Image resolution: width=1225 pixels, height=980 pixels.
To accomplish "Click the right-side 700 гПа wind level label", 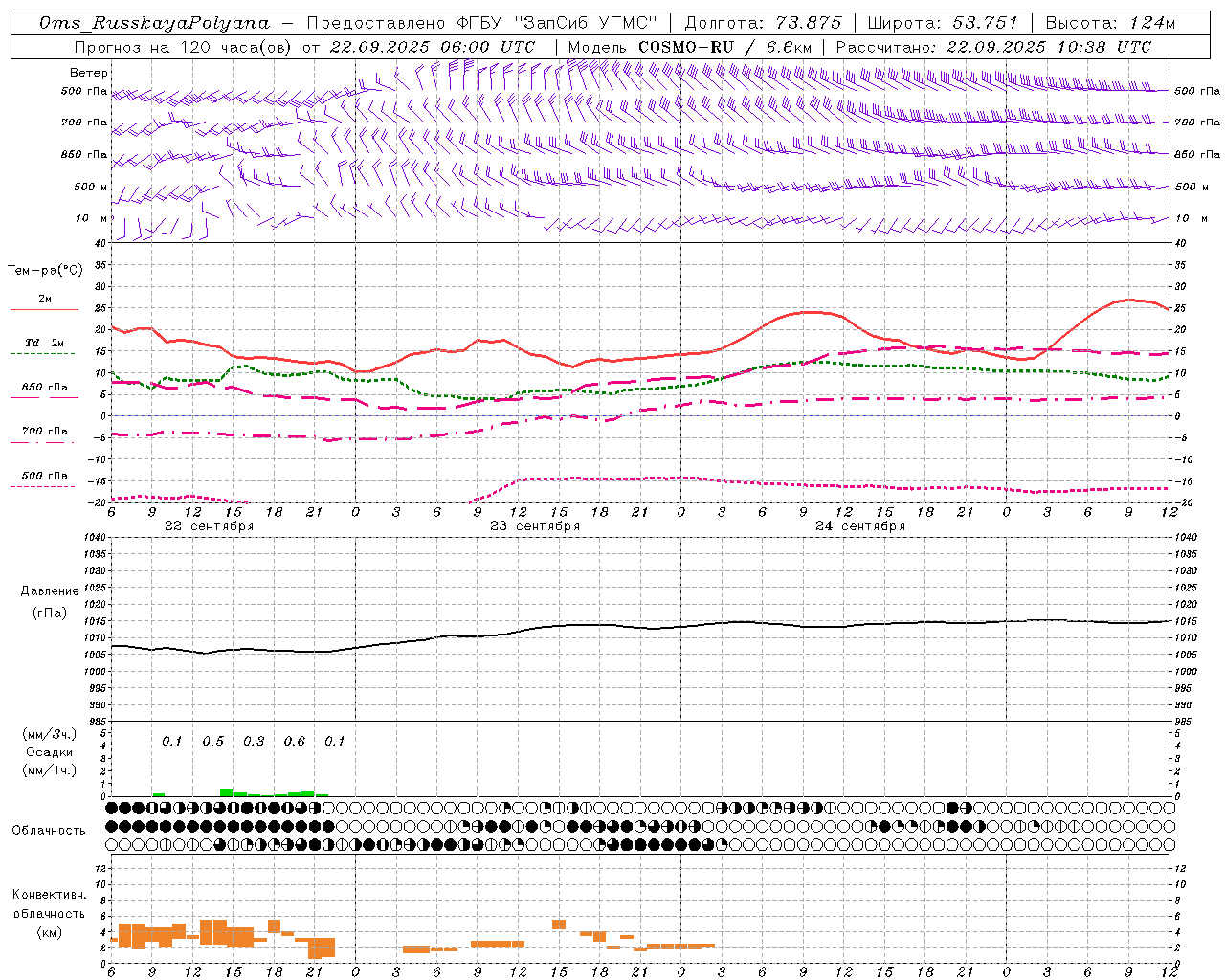I will point(1197,122).
